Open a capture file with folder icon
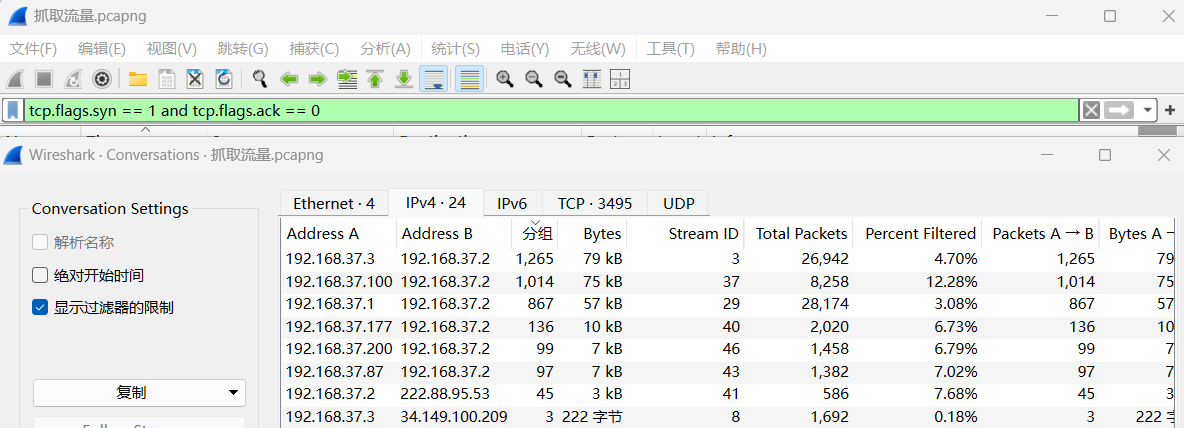The image size is (1184, 428). click(137, 79)
